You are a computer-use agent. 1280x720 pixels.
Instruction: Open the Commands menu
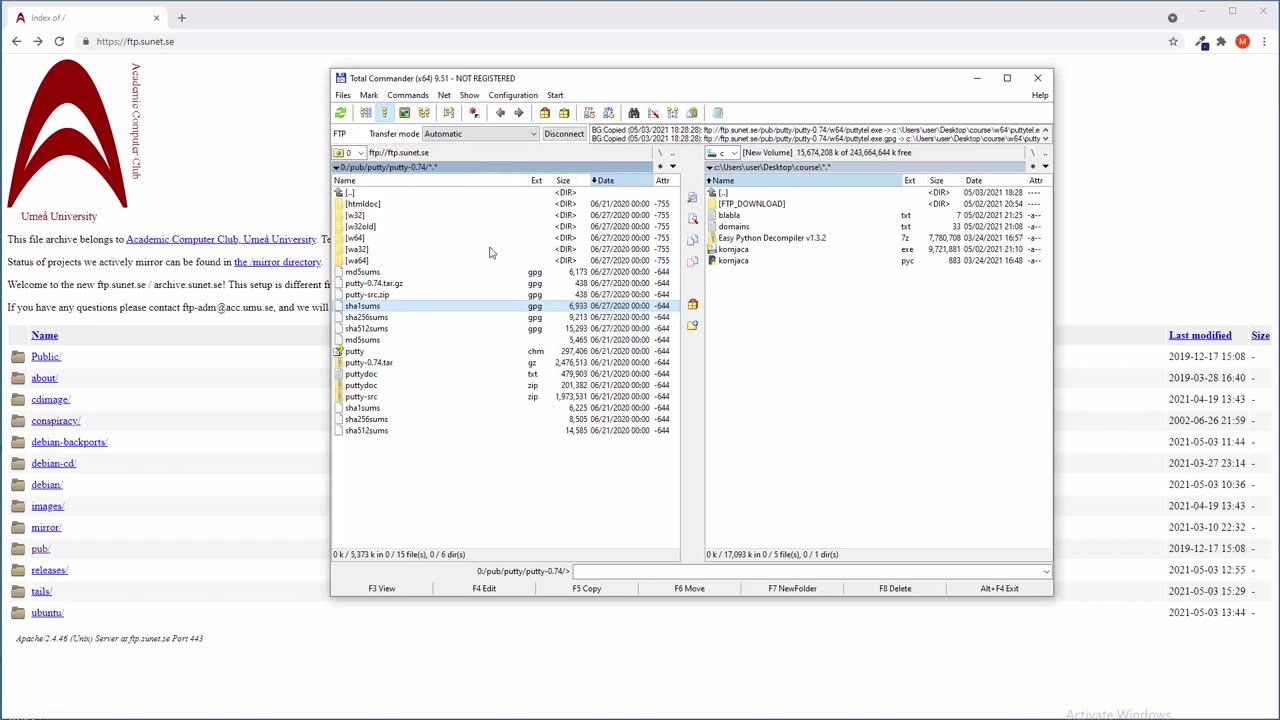click(408, 95)
